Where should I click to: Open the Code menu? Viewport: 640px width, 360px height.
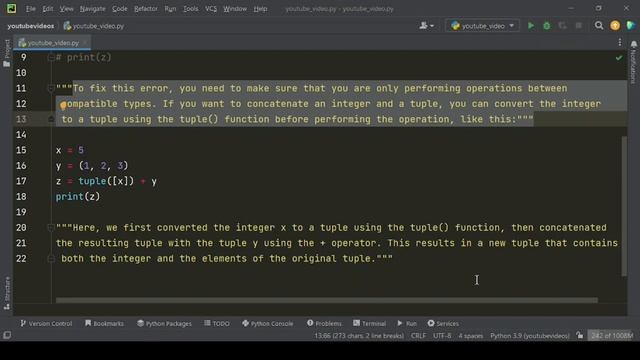tap(120, 9)
